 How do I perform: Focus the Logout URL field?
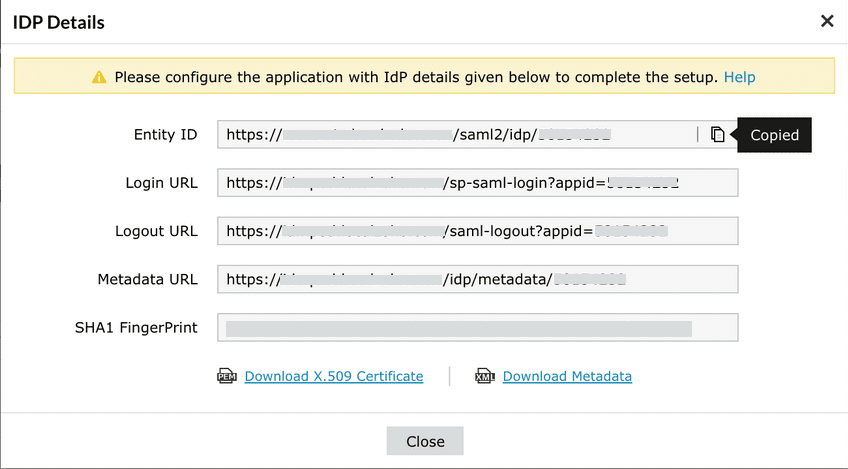pos(477,231)
